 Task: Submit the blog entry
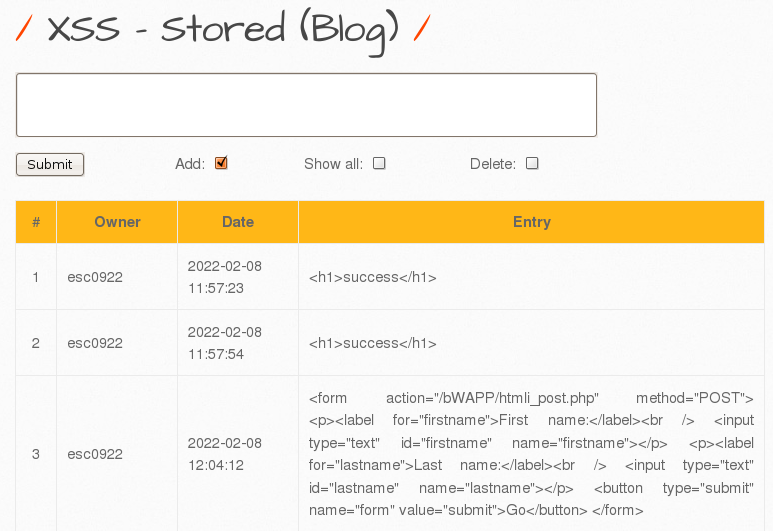(50, 164)
